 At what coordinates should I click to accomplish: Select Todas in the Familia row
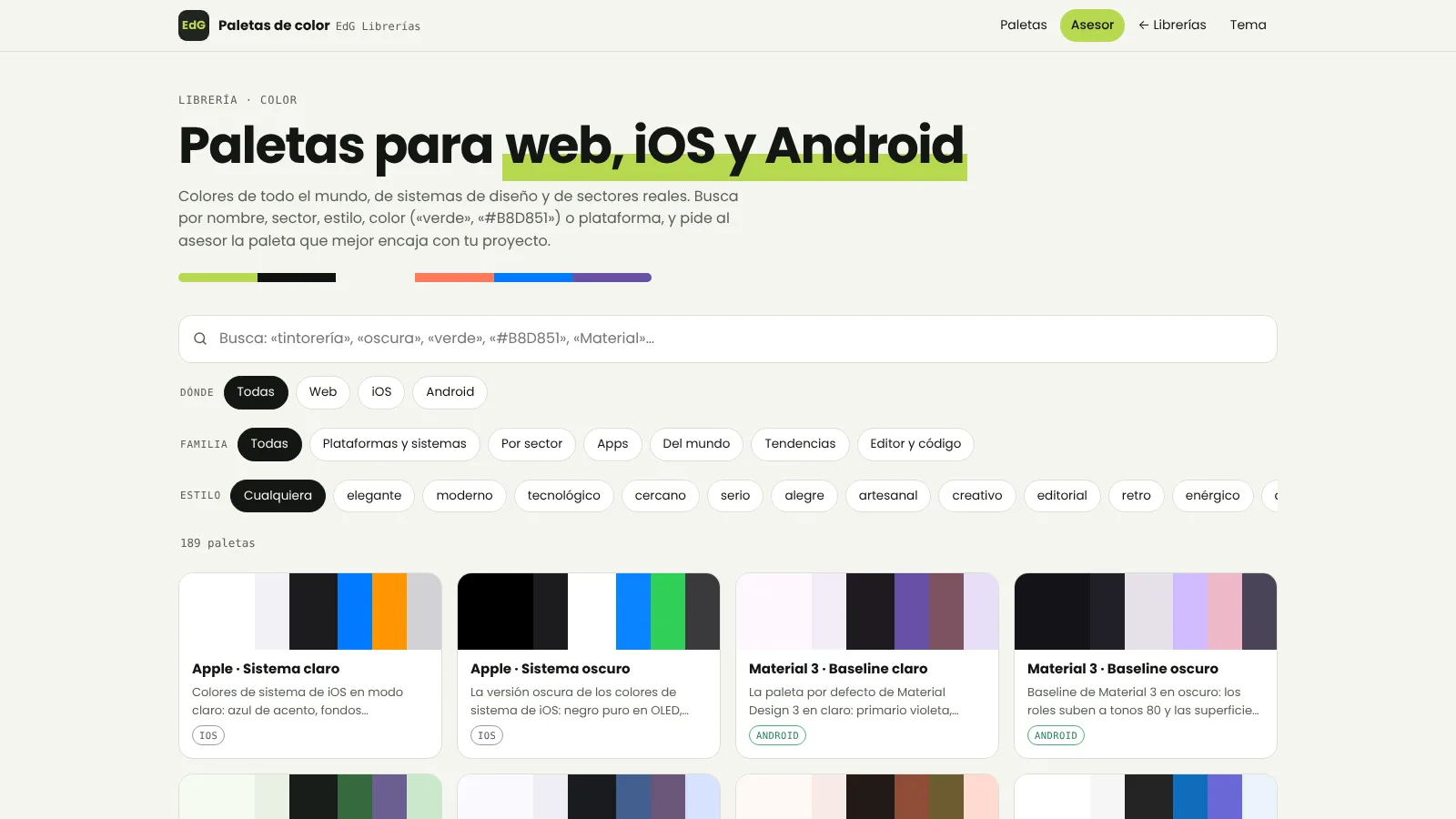(269, 444)
